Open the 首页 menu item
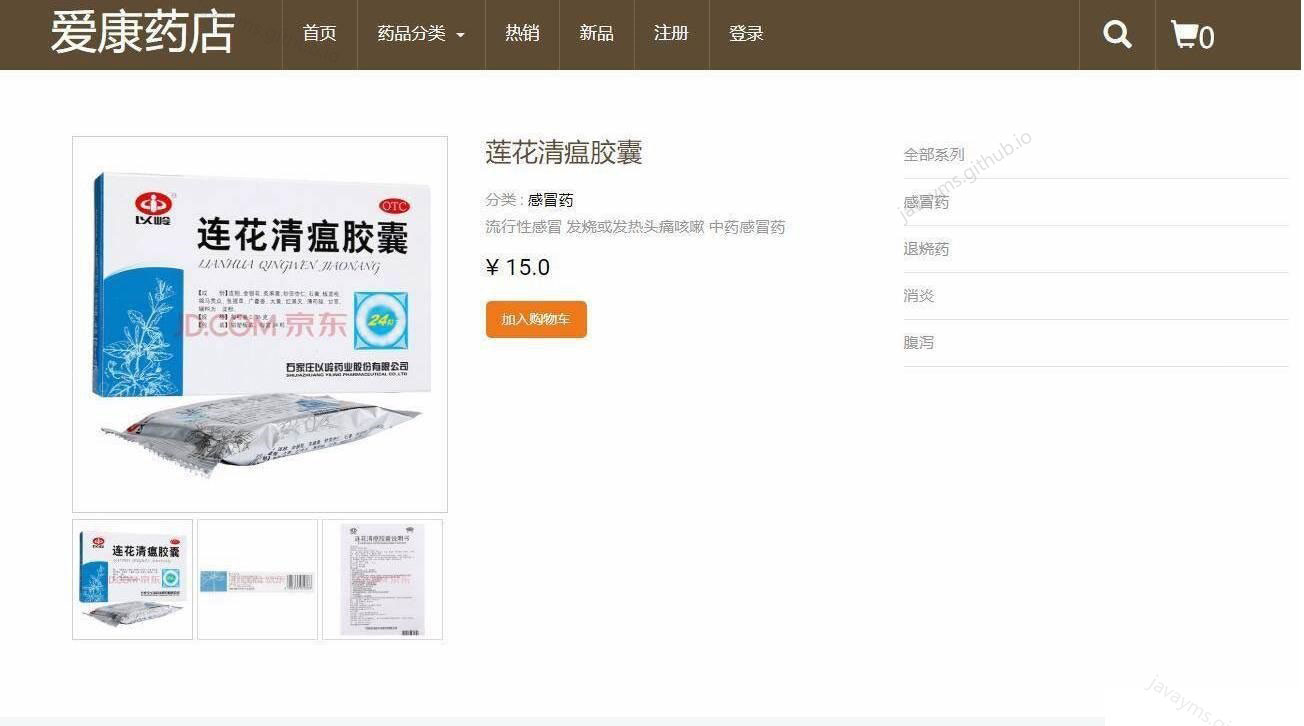The image size is (1304, 726). (319, 33)
